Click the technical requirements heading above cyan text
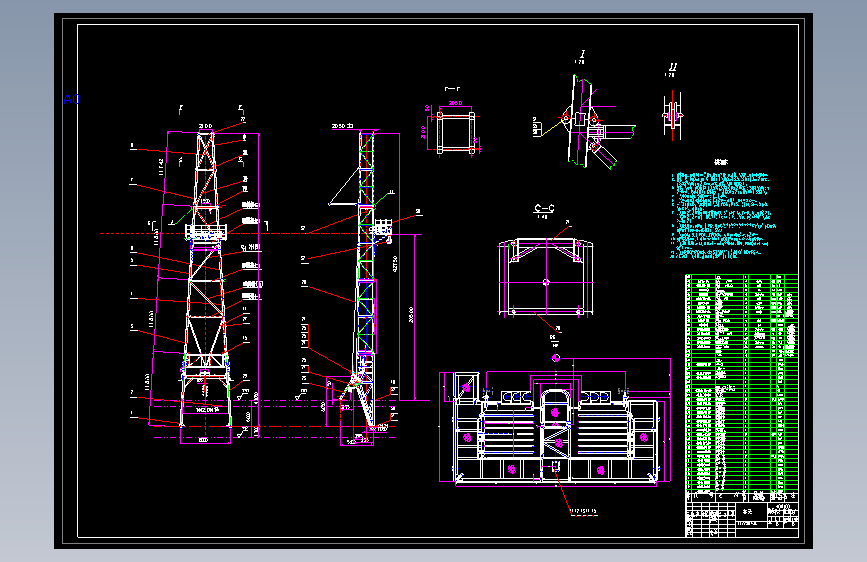 point(721,162)
